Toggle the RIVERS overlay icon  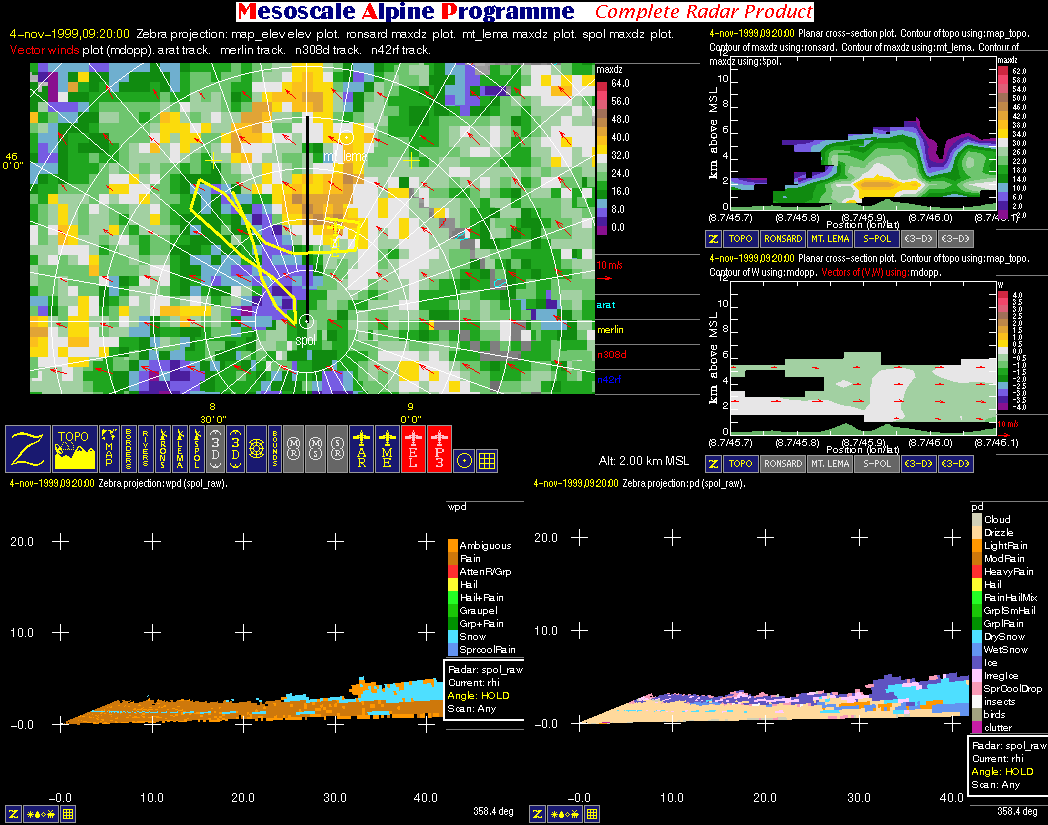click(146, 449)
